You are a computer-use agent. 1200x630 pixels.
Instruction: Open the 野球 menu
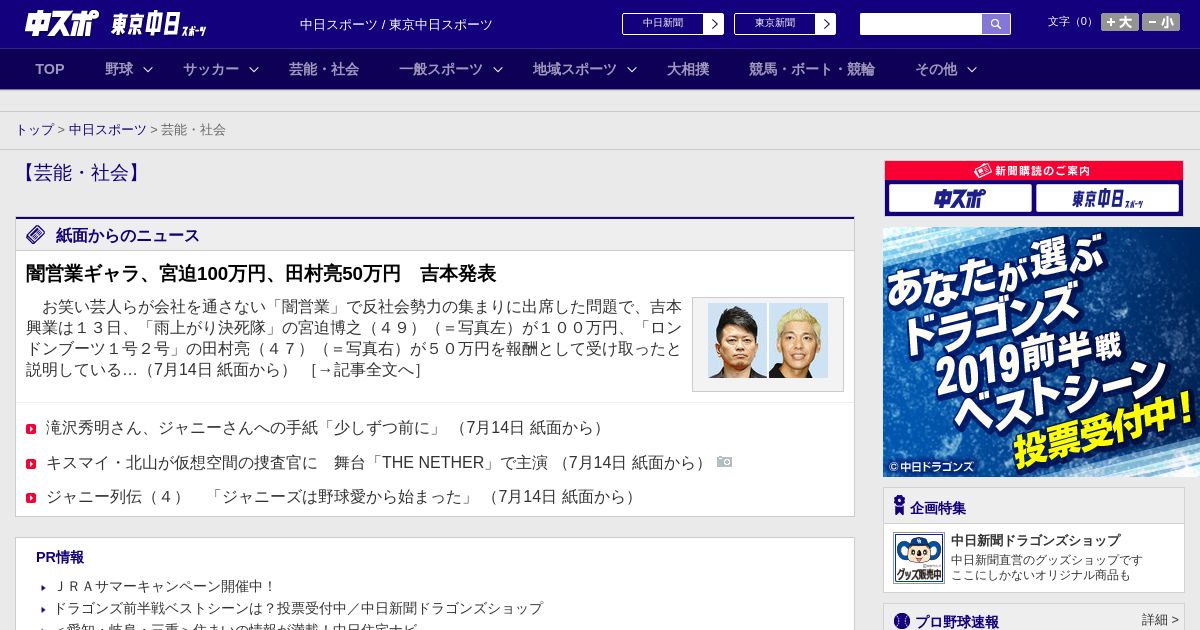(x=119, y=69)
